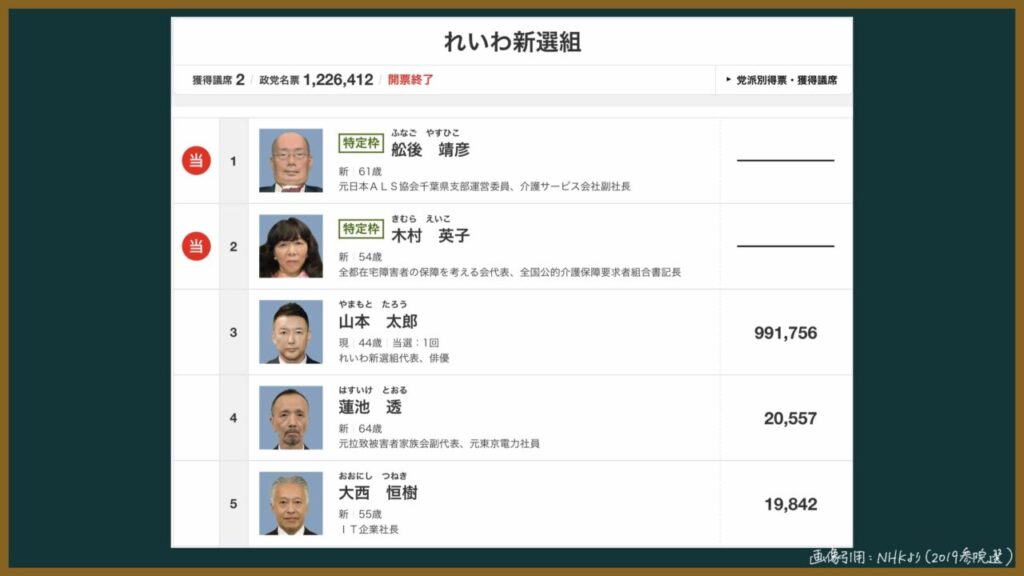This screenshot has width=1024, height=576.
Task: Click the vote count 20,557
Action: (x=790, y=419)
